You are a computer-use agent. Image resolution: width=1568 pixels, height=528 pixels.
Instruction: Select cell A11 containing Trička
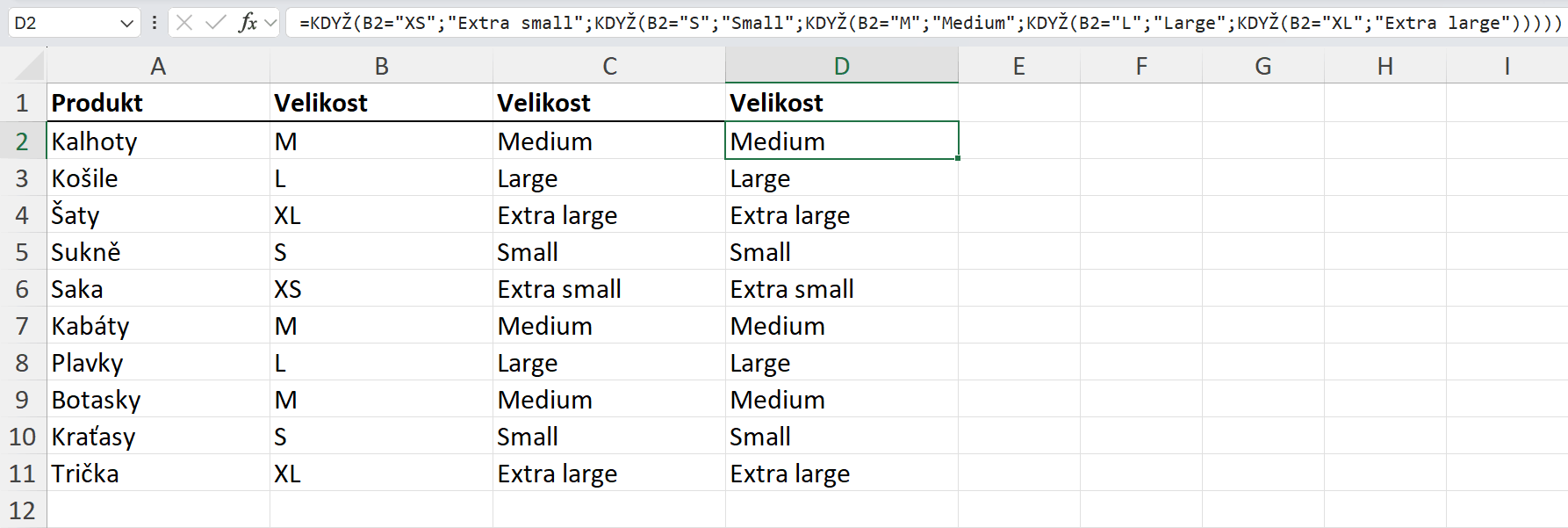coord(158,474)
